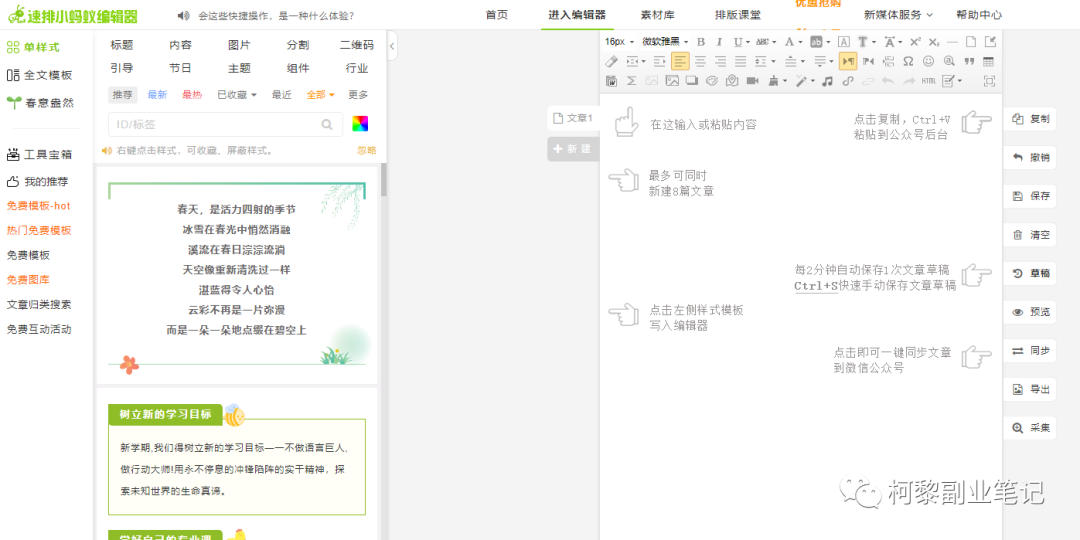Insert a special character with the Omega icon
1080x540 pixels.
[908, 61]
